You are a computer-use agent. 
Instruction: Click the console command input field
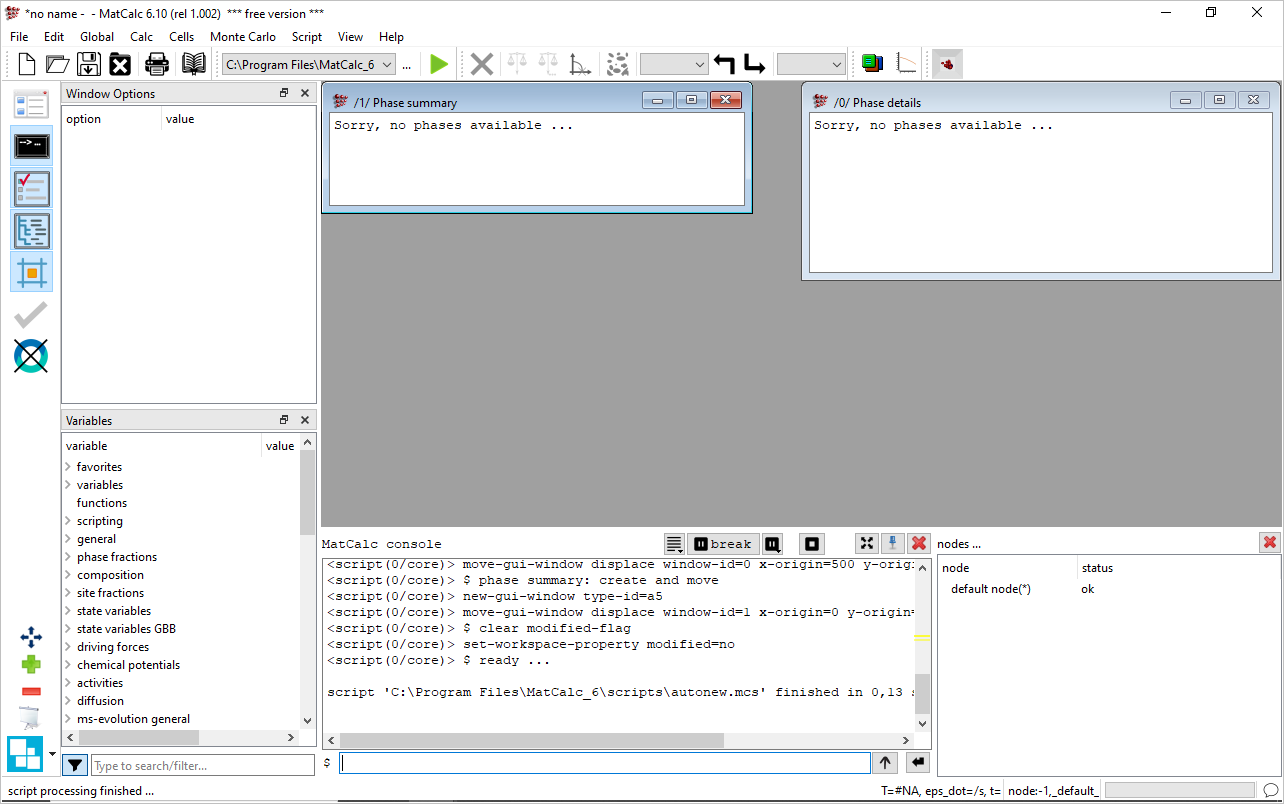[605, 763]
